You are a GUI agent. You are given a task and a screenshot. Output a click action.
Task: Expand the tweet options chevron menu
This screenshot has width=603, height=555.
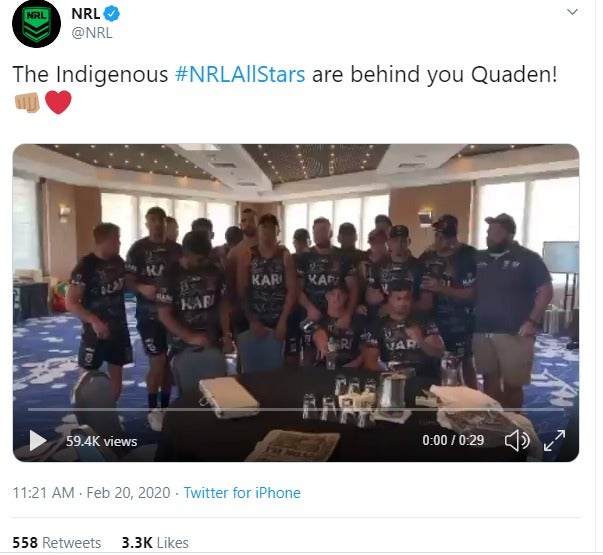pos(572,12)
